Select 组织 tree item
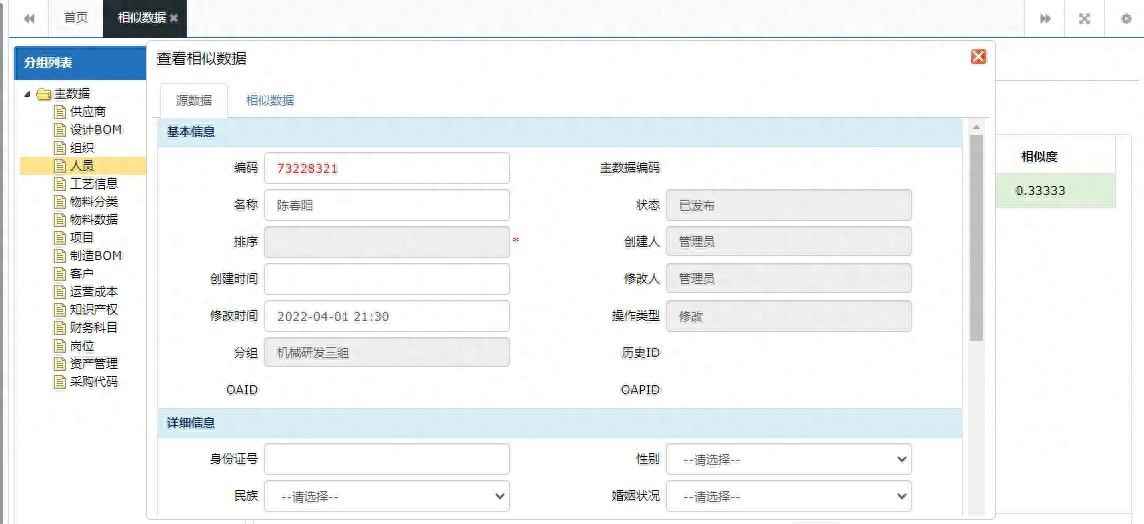1144x524 pixels. [82, 148]
